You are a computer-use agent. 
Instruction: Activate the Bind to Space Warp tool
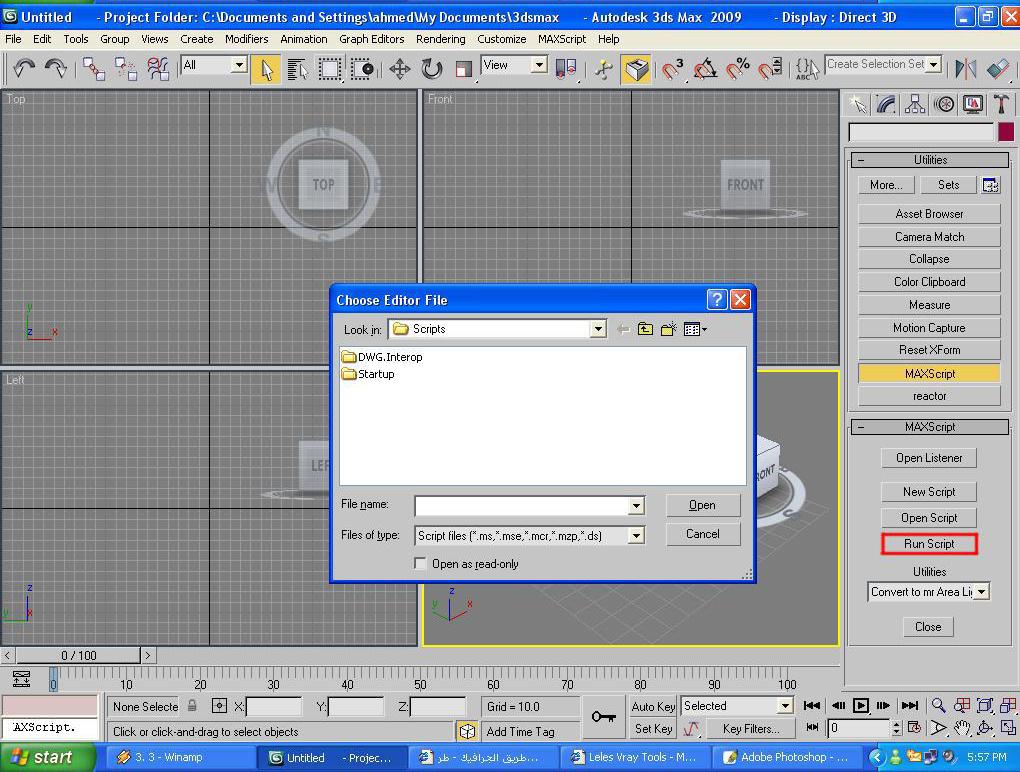click(x=158, y=68)
